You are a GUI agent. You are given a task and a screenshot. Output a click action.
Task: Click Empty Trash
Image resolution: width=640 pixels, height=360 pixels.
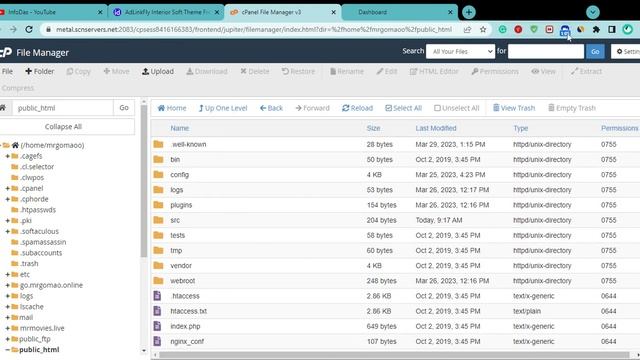[x=571, y=108]
